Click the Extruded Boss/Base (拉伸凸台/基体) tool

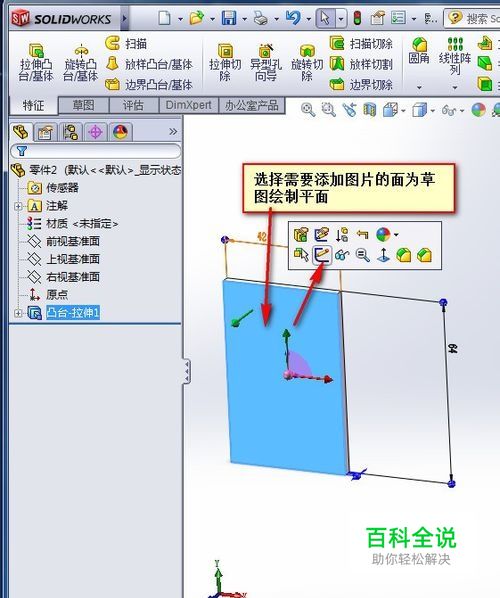(x=36, y=62)
